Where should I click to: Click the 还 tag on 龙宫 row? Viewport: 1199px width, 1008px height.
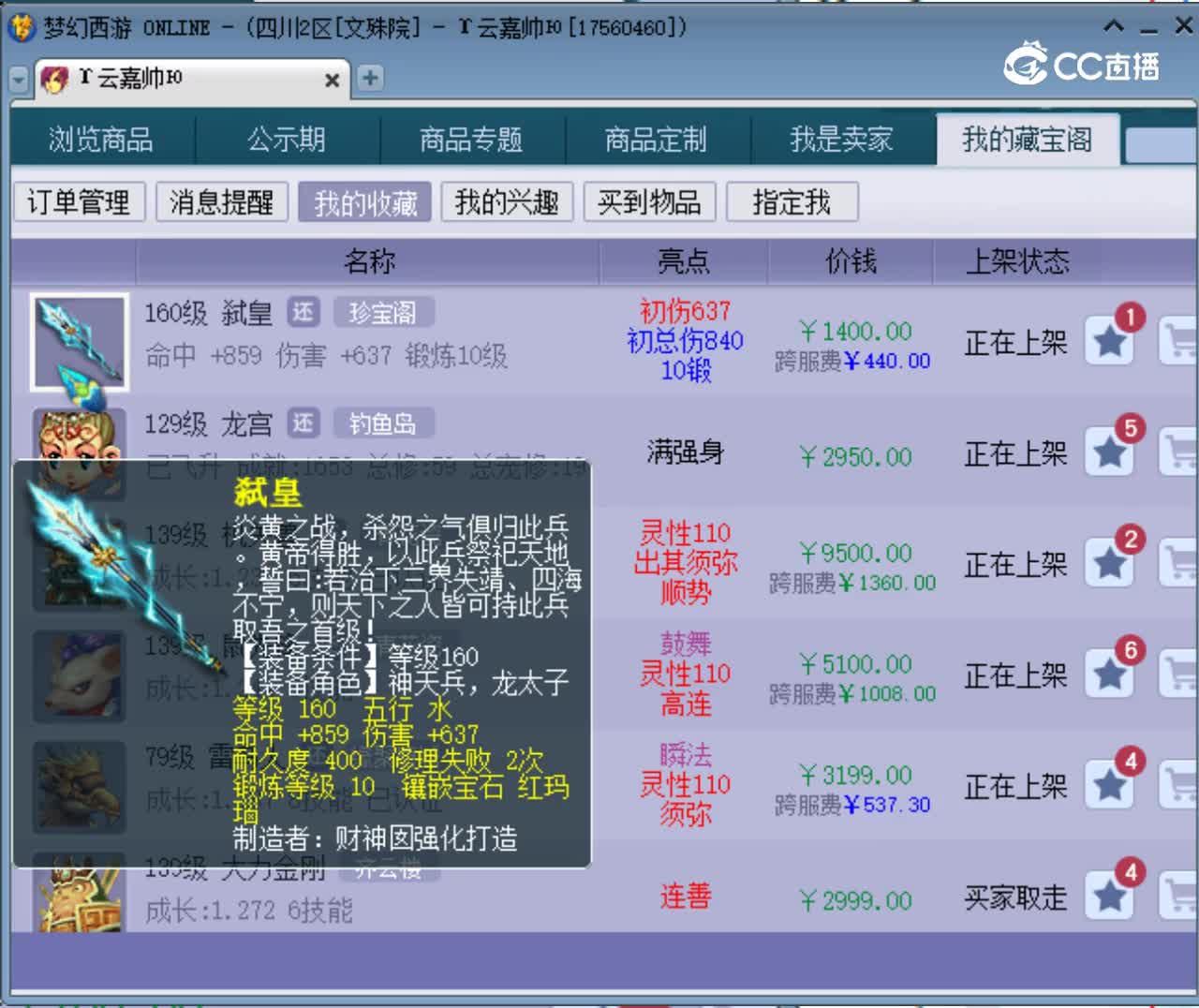303,423
